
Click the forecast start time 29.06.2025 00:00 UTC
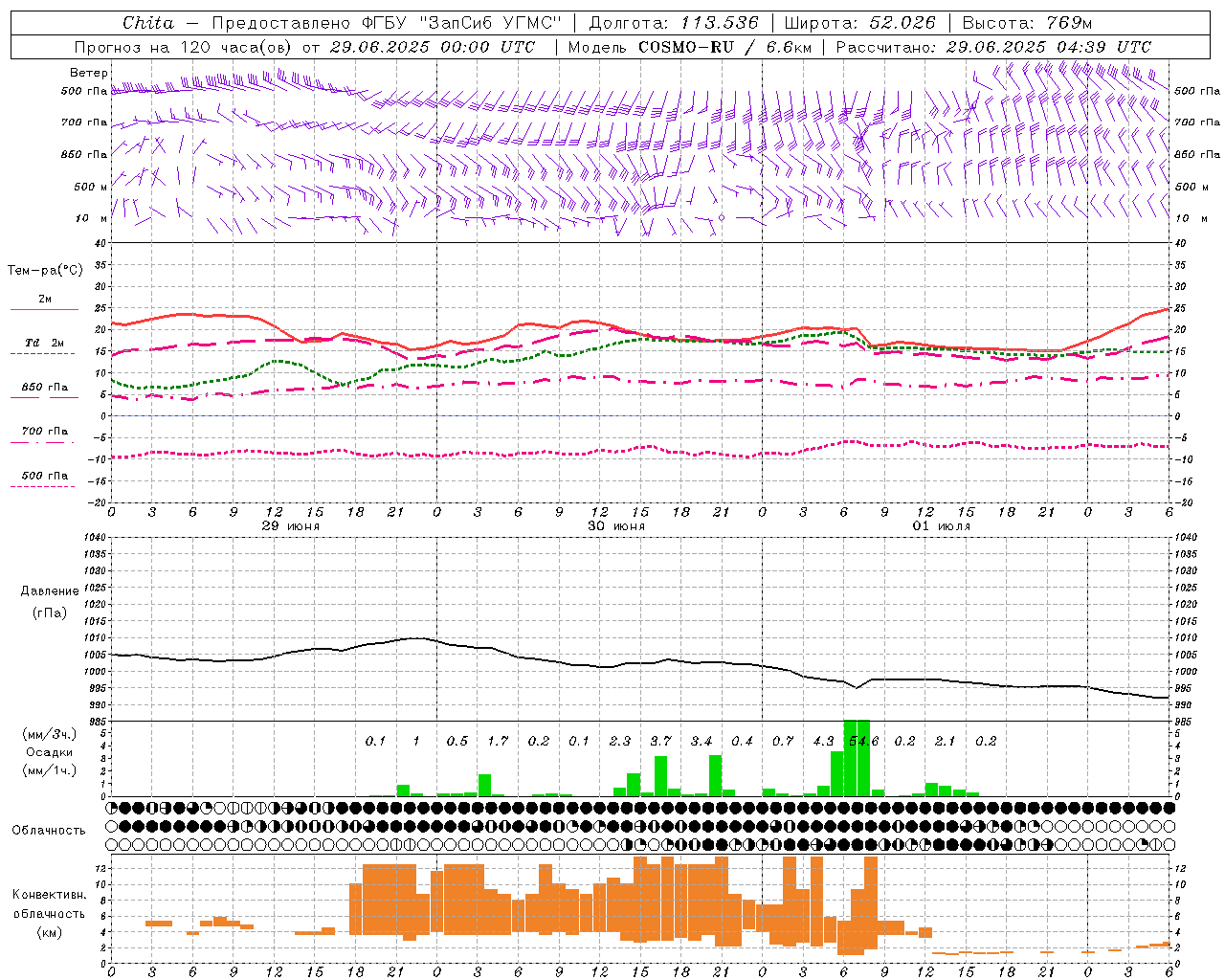coord(432,47)
